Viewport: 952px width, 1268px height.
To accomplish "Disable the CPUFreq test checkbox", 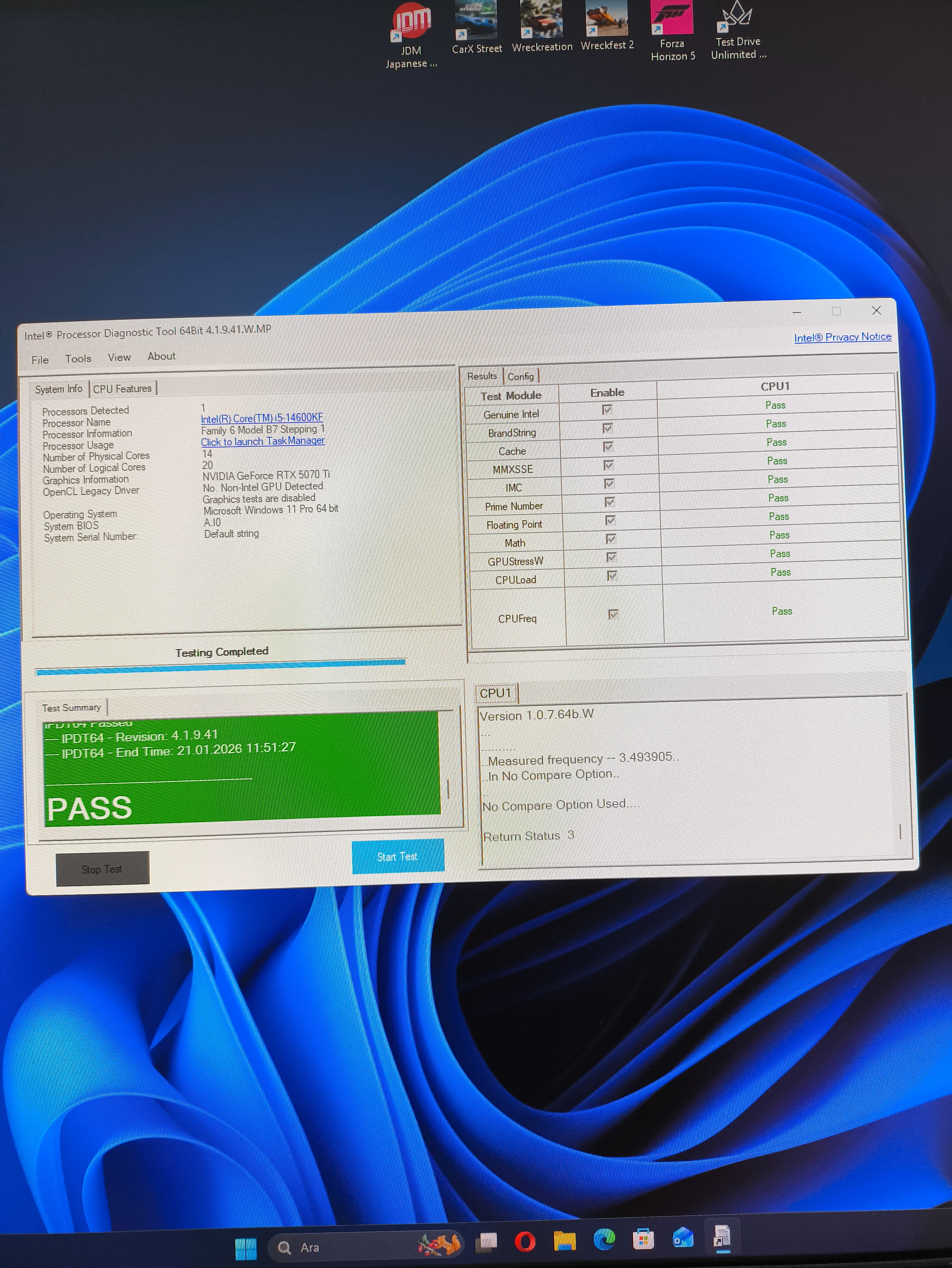I will pyautogui.click(x=613, y=615).
